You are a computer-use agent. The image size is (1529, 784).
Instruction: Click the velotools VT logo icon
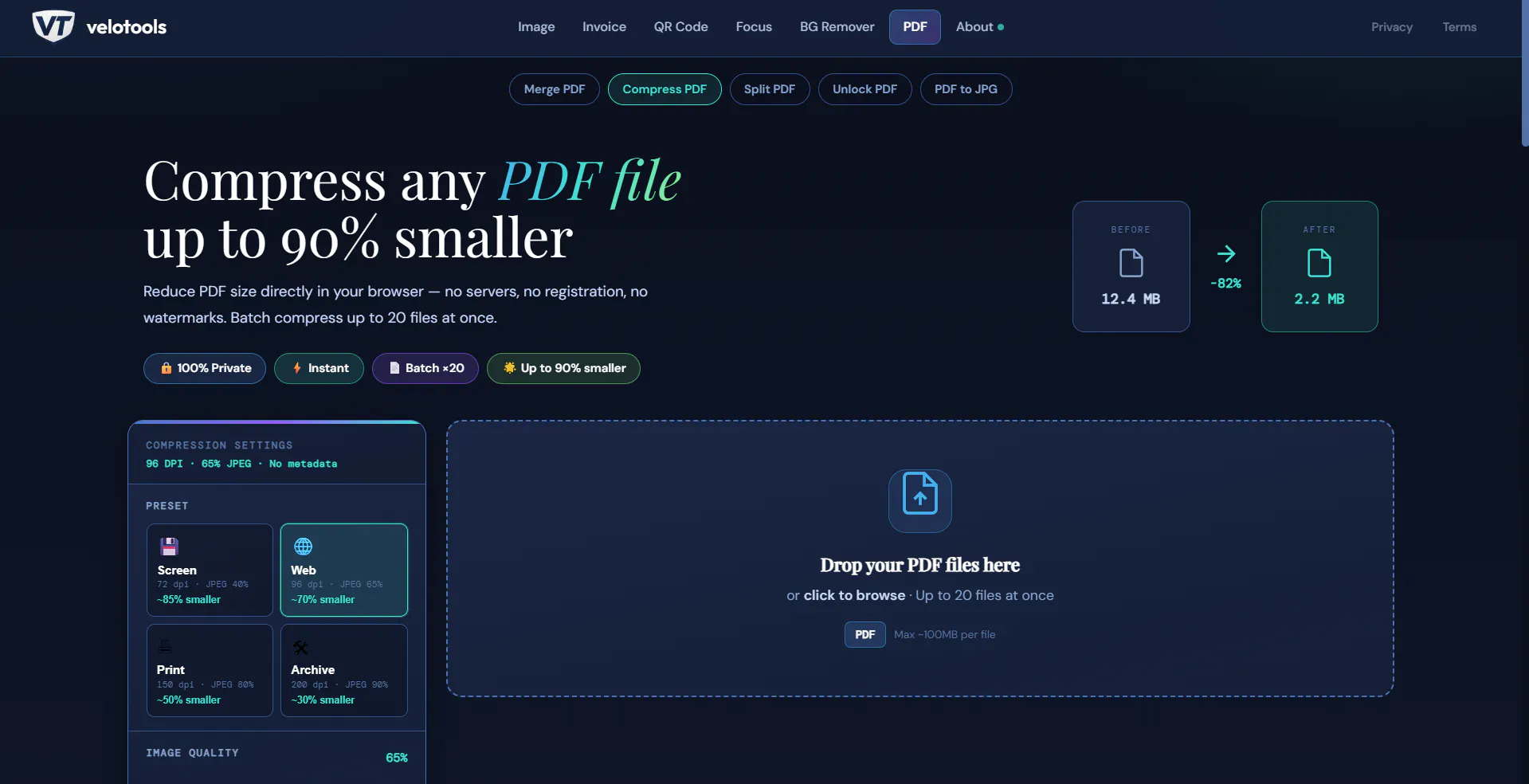[53, 26]
